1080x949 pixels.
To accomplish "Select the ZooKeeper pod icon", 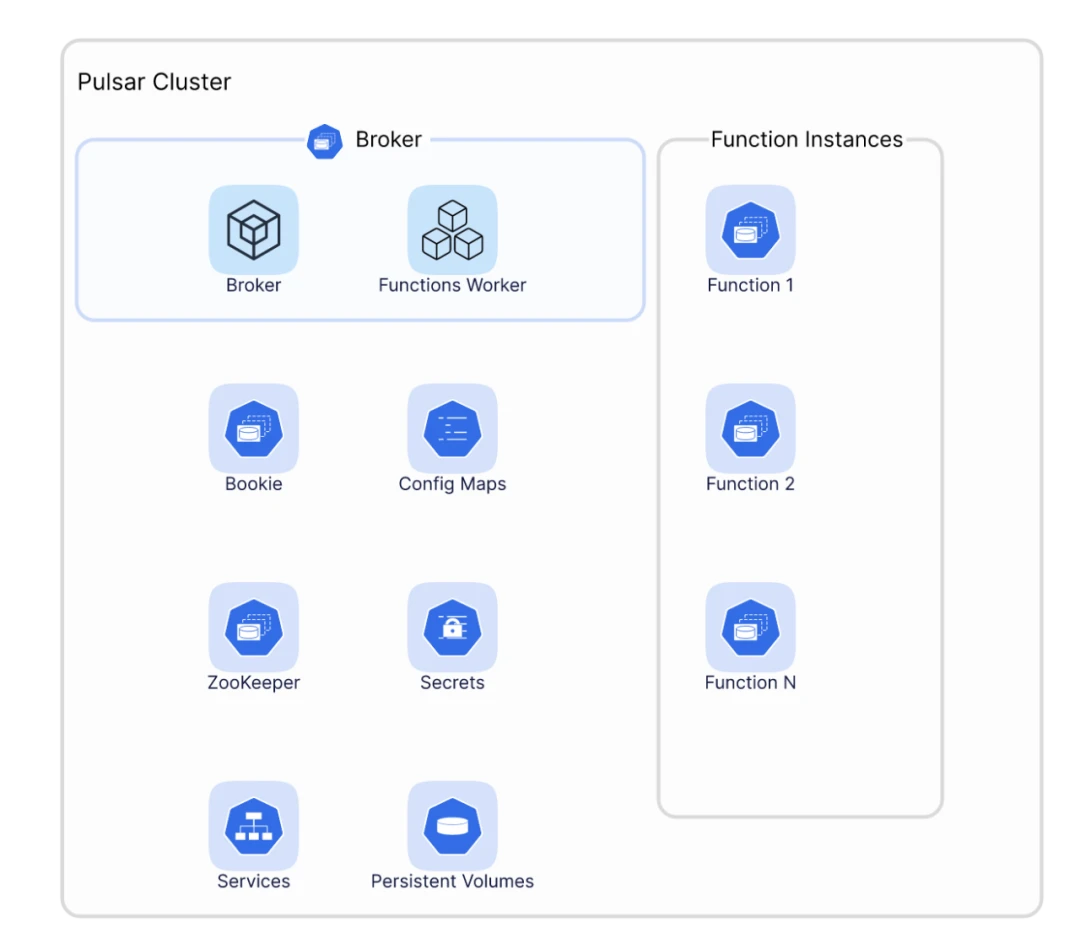I will click(x=253, y=628).
